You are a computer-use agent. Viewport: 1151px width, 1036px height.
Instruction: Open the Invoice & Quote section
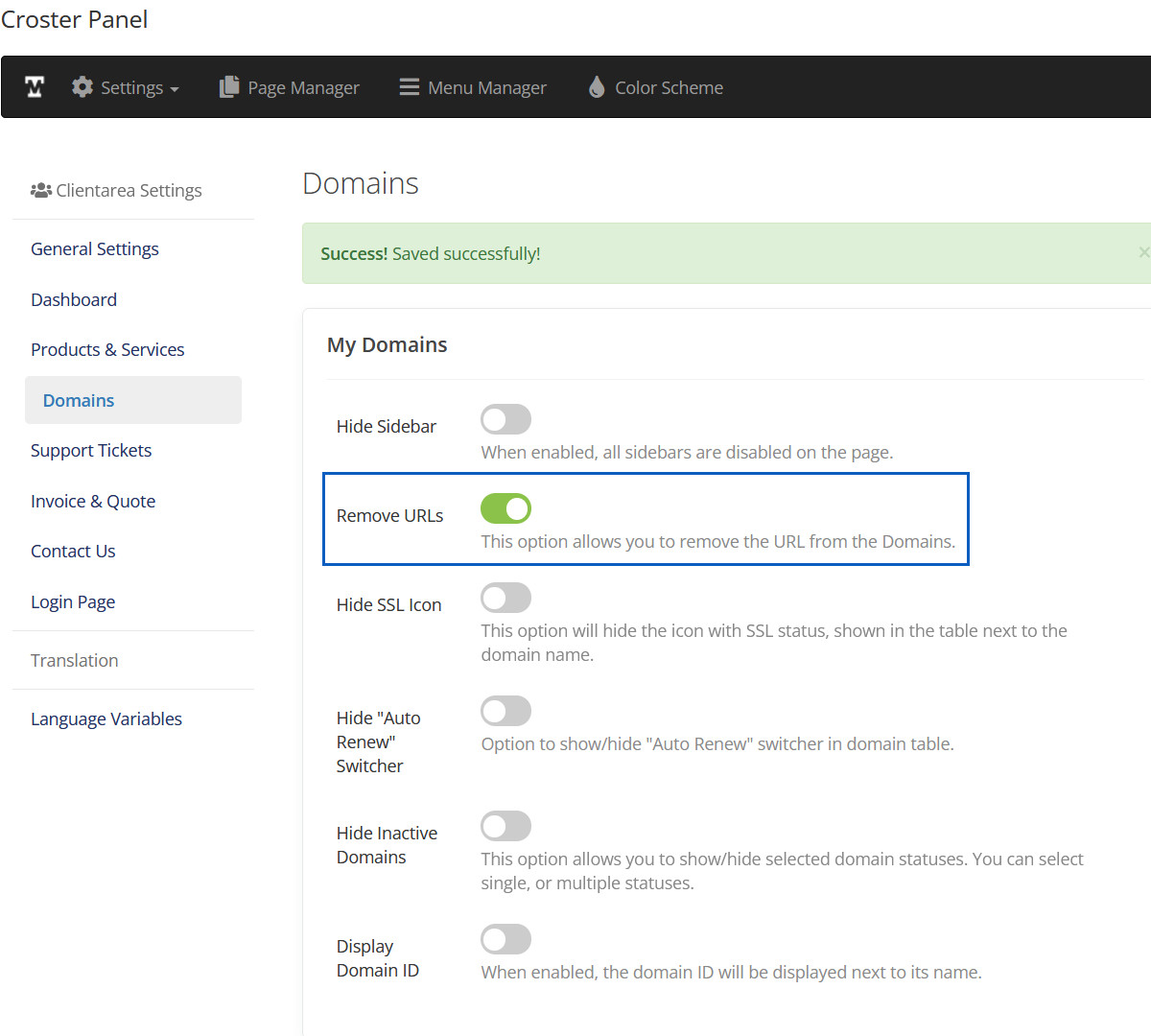pos(93,502)
